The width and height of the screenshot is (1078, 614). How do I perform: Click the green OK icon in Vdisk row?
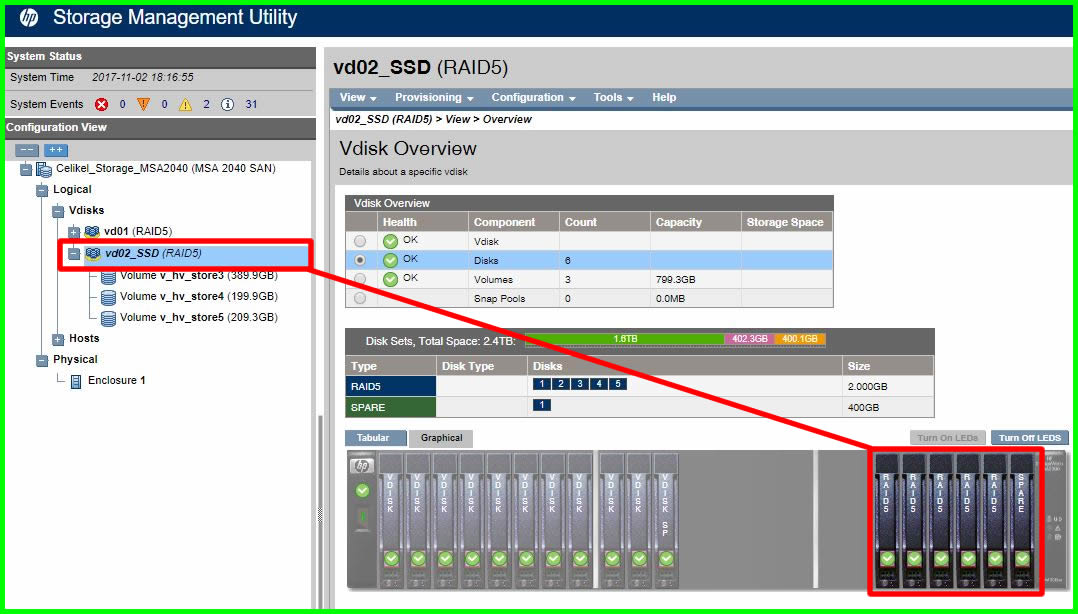[390, 241]
